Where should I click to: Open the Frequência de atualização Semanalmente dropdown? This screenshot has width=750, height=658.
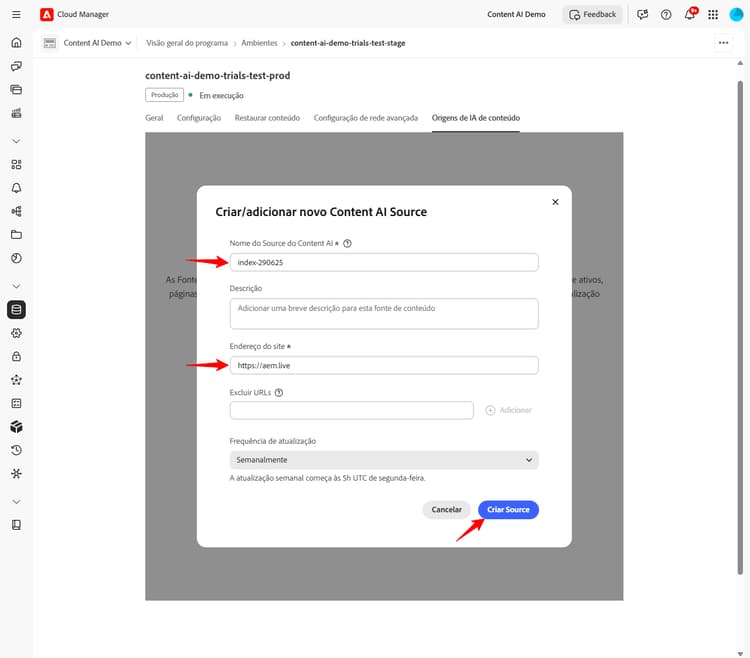click(384, 460)
